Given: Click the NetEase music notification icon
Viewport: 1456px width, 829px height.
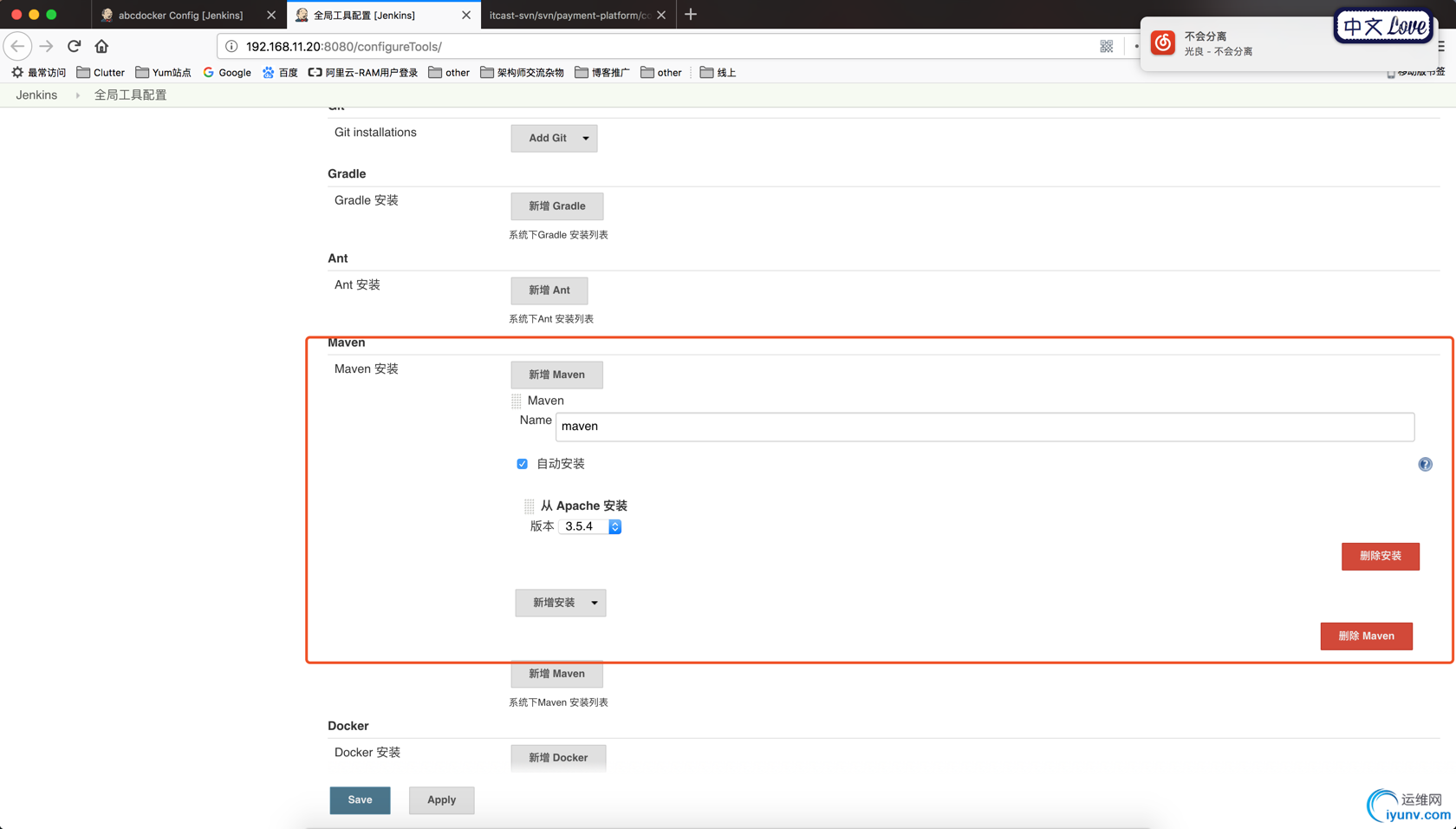Looking at the screenshot, I should [x=1163, y=42].
